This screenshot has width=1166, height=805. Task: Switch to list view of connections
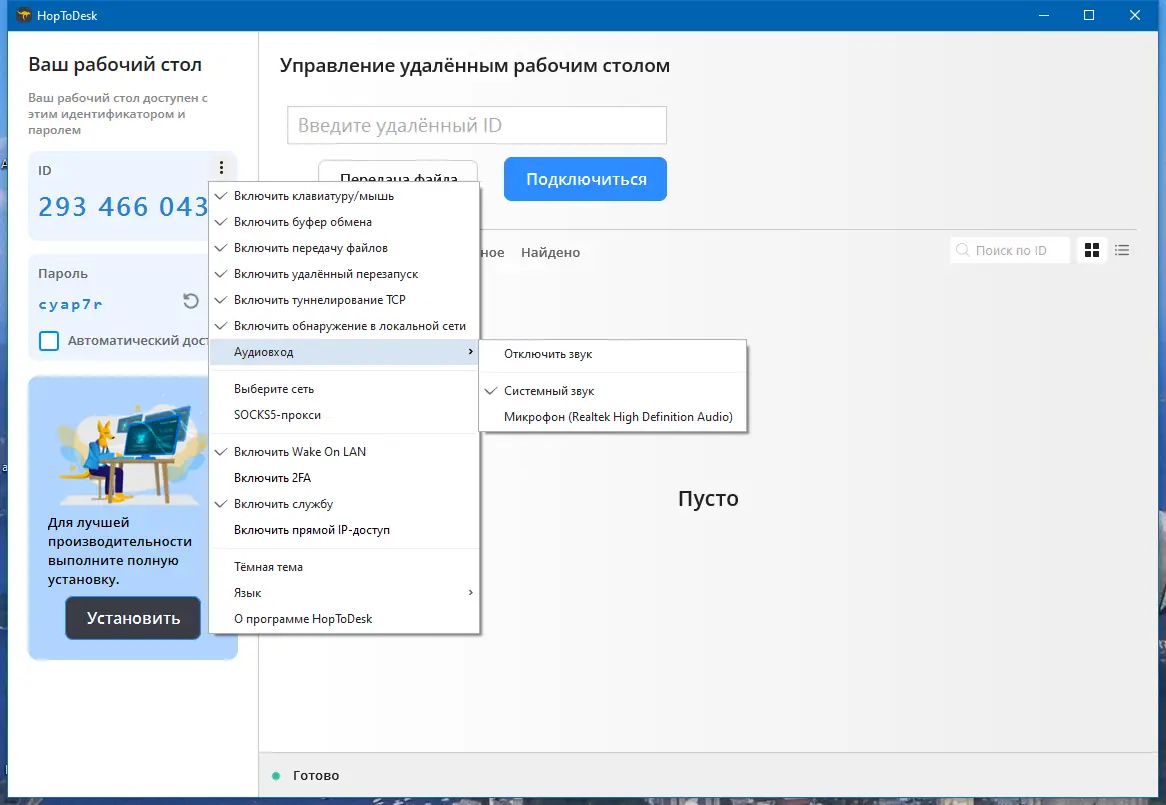[1122, 250]
